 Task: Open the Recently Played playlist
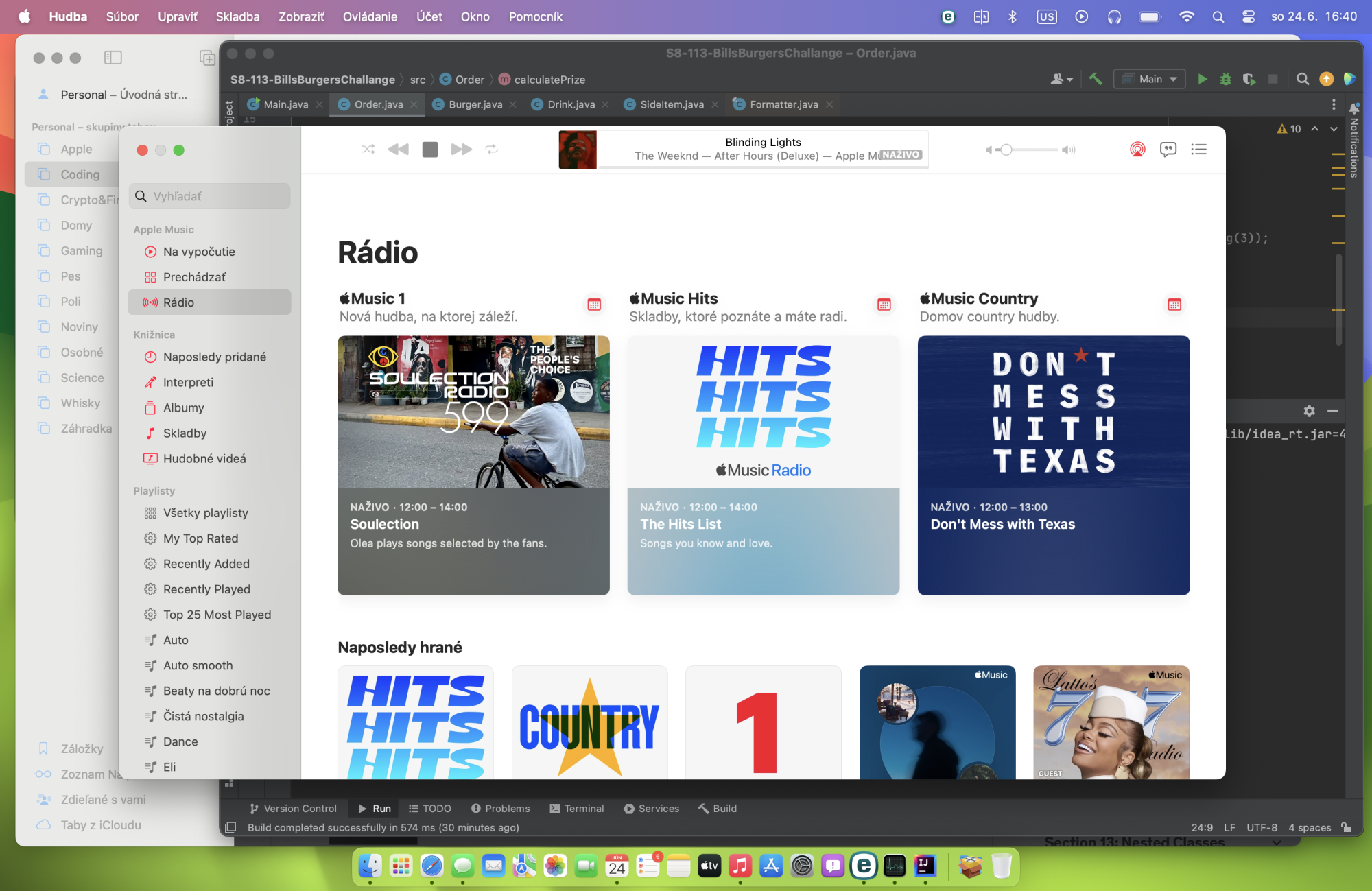pyautogui.click(x=206, y=589)
